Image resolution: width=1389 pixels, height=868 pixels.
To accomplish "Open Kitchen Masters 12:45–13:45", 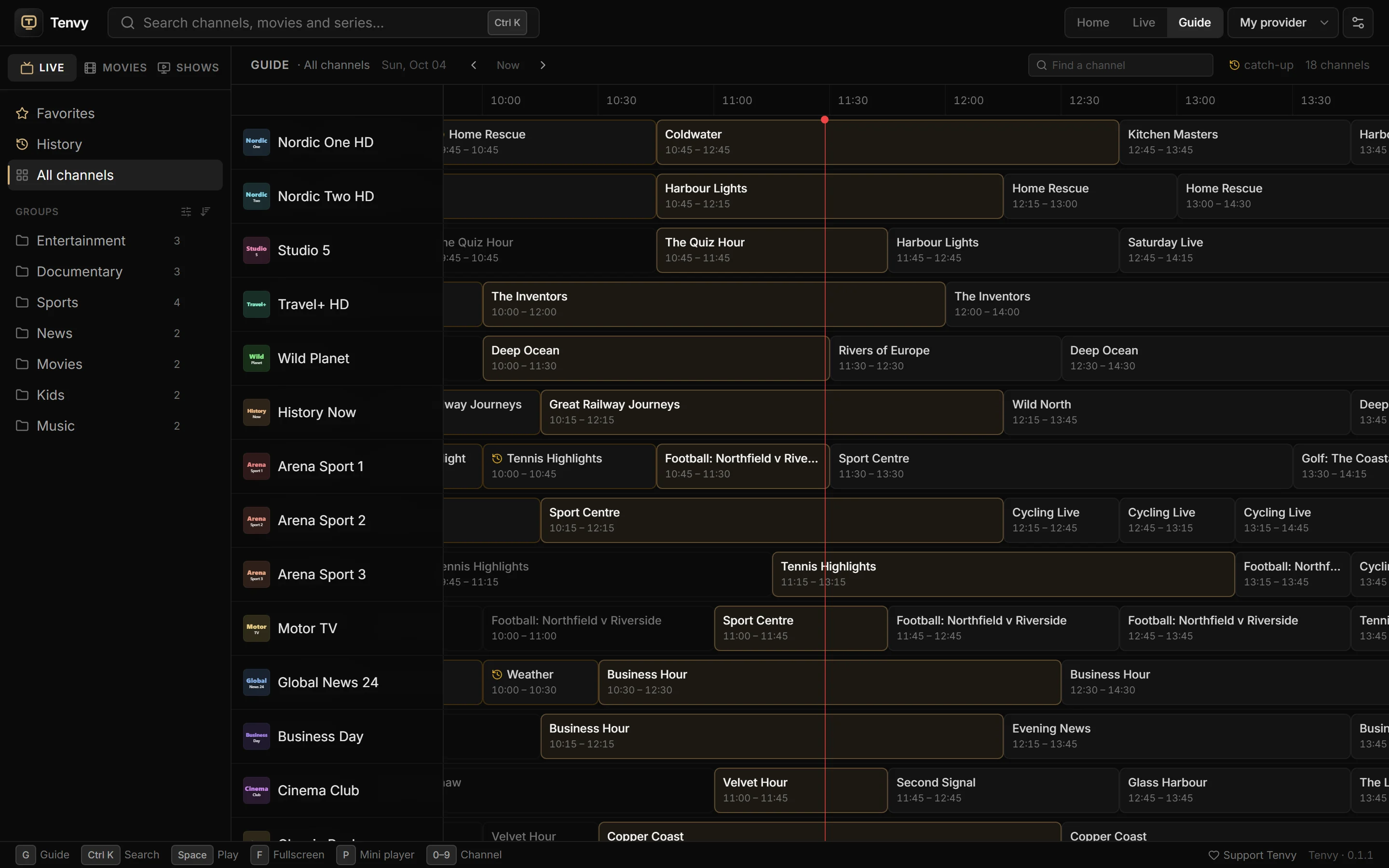I will tap(1234, 142).
